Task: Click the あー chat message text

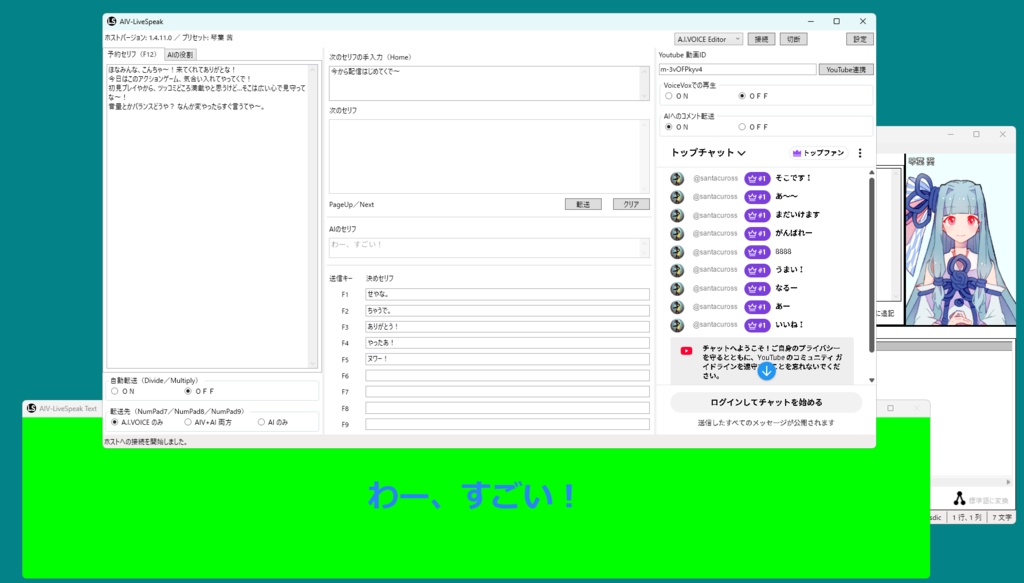Action: pos(782,306)
